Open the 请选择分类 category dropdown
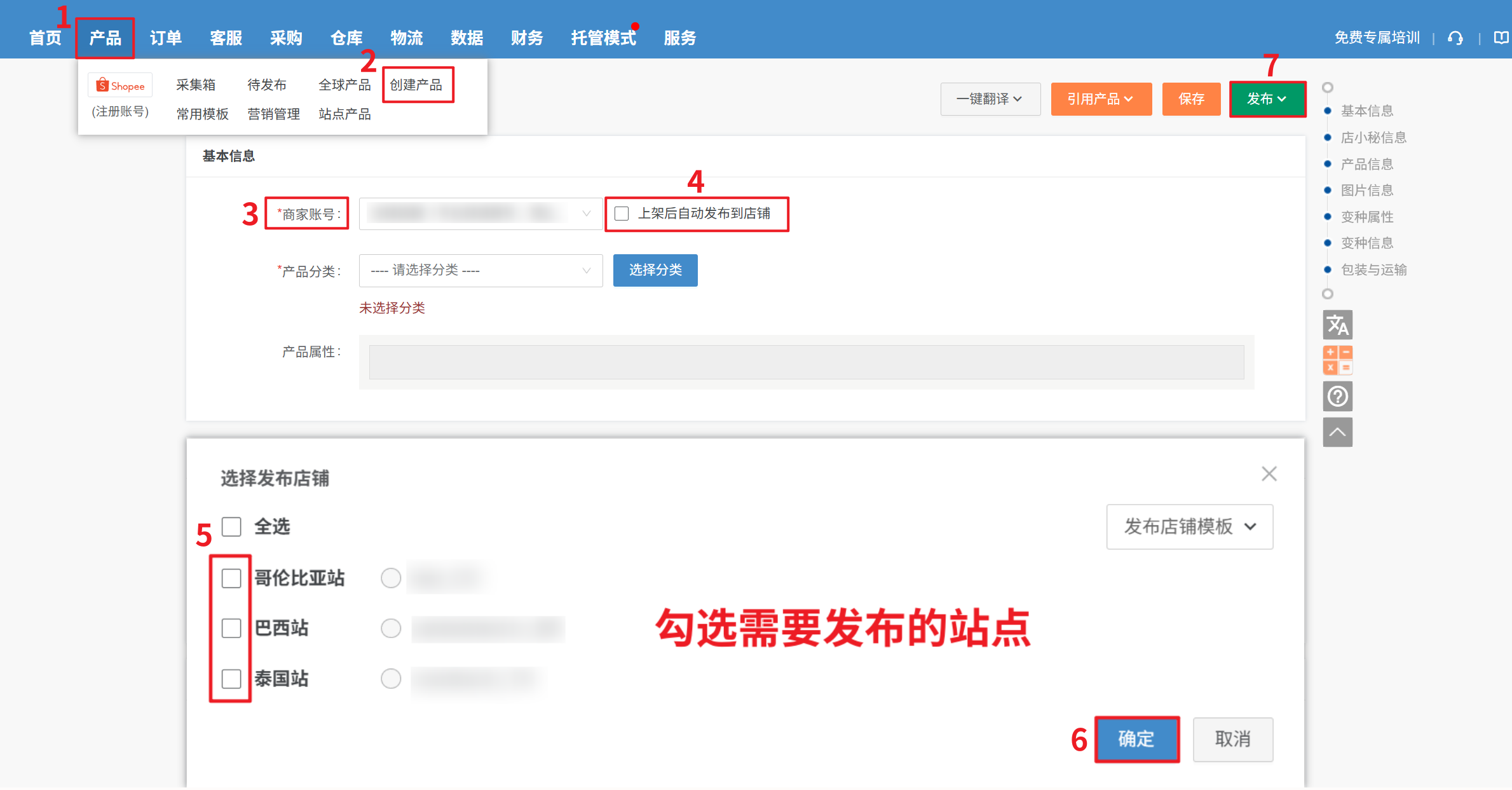Screen dimensions: 1512x790 pyautogui.click(x=480, y=271)
